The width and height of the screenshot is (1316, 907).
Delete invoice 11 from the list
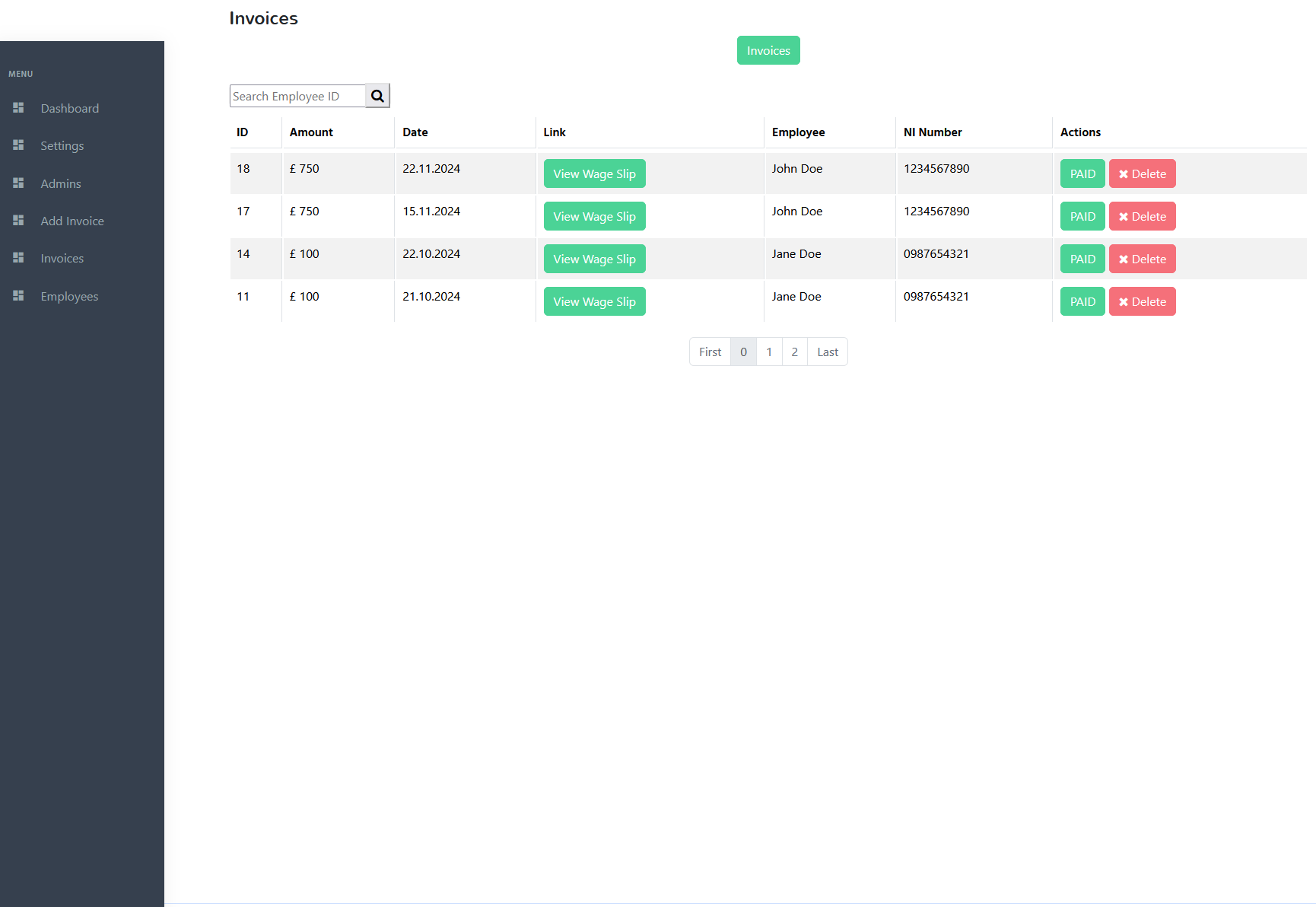click(1142, 301)
